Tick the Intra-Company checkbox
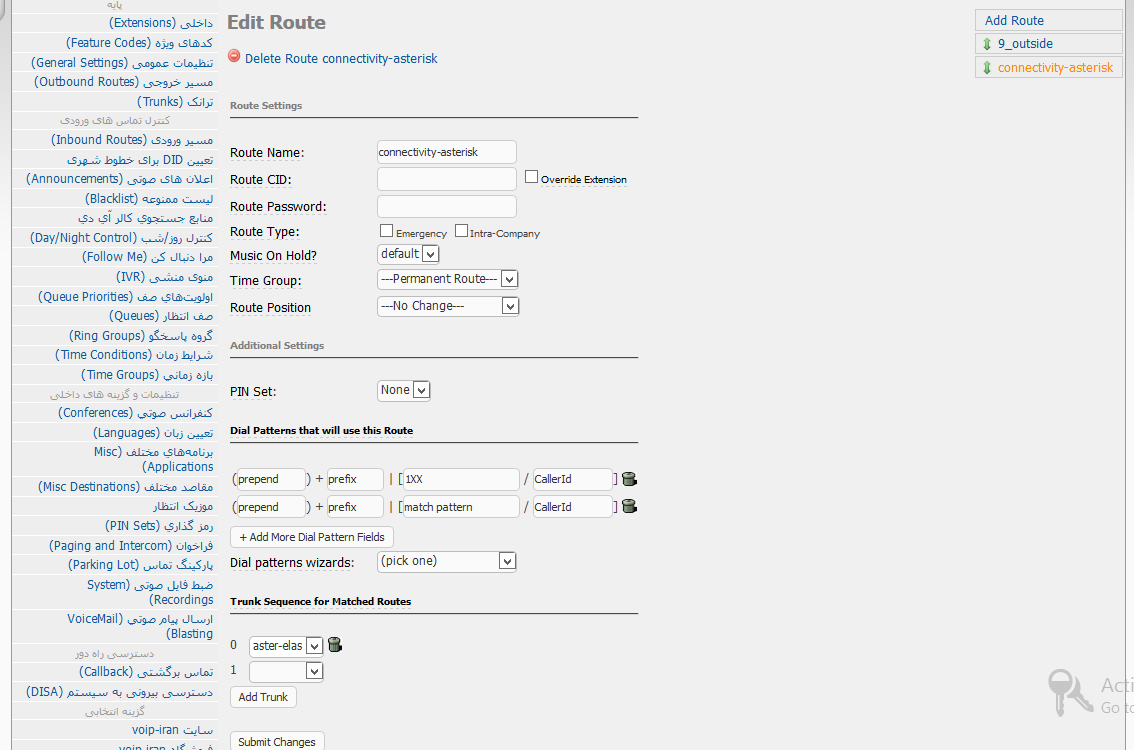This screenshot has width=1134, height=750. click(x=461, y=231)
